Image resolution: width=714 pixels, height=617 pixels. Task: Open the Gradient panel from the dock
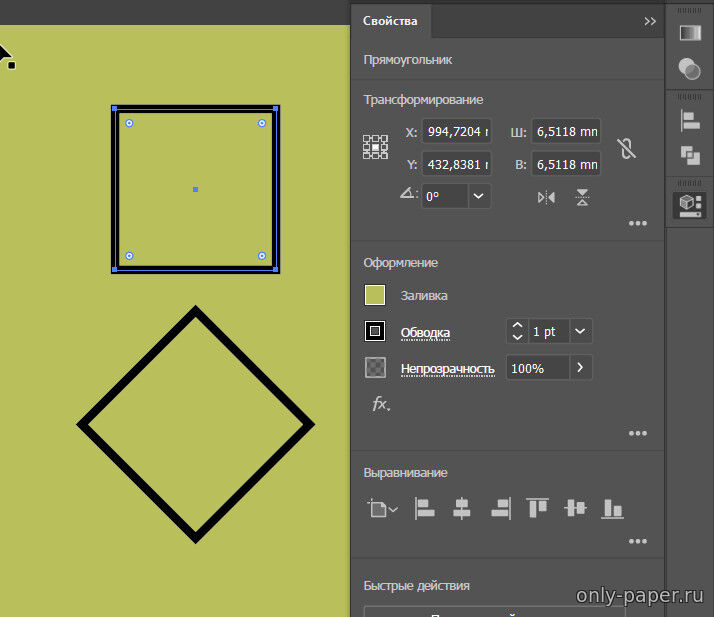(690, 33)
